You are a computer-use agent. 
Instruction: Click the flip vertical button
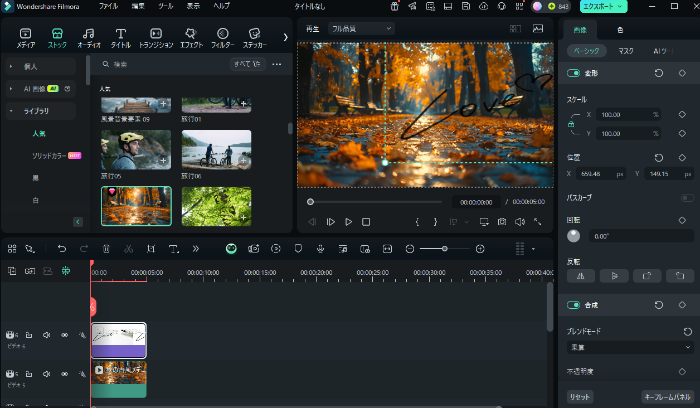click(x=614, y=276)
